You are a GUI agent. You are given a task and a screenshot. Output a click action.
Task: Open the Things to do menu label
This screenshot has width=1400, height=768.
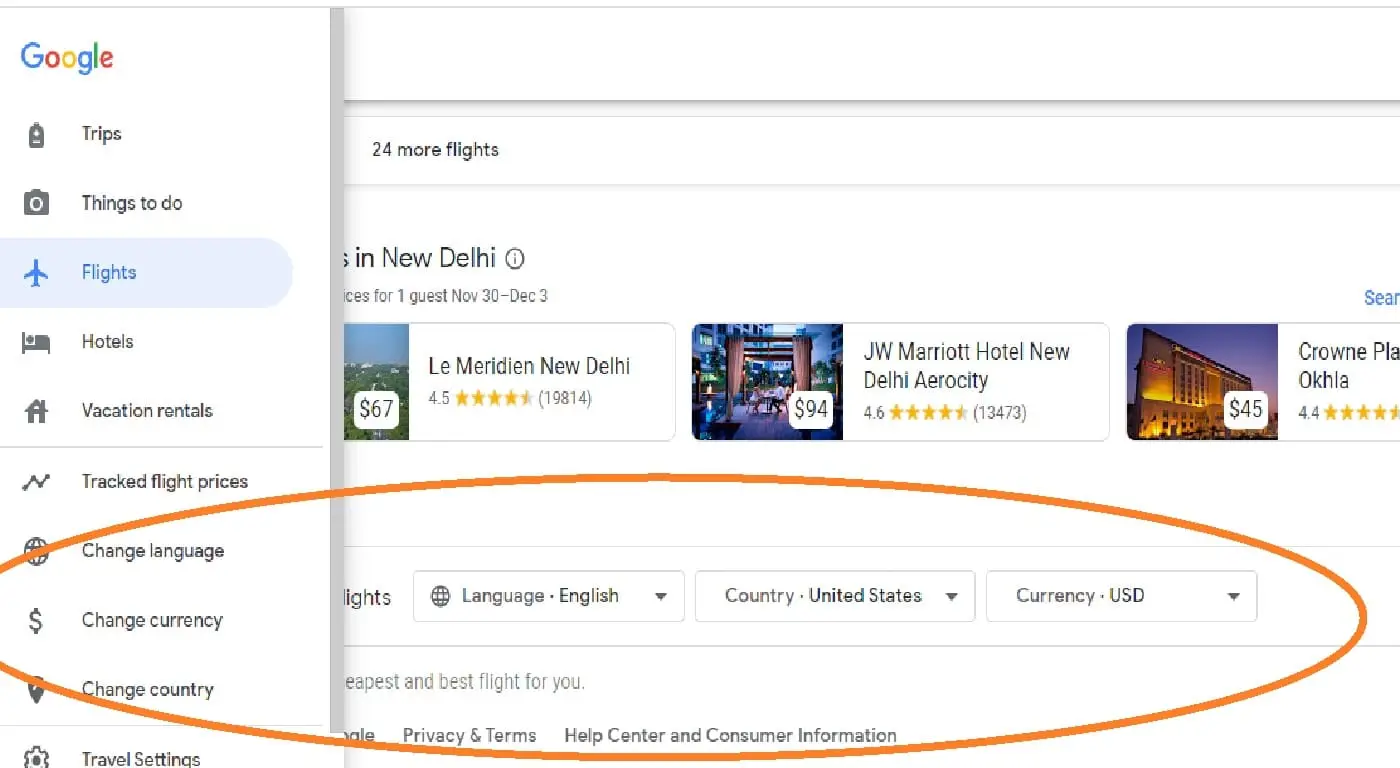coord(132,203)
